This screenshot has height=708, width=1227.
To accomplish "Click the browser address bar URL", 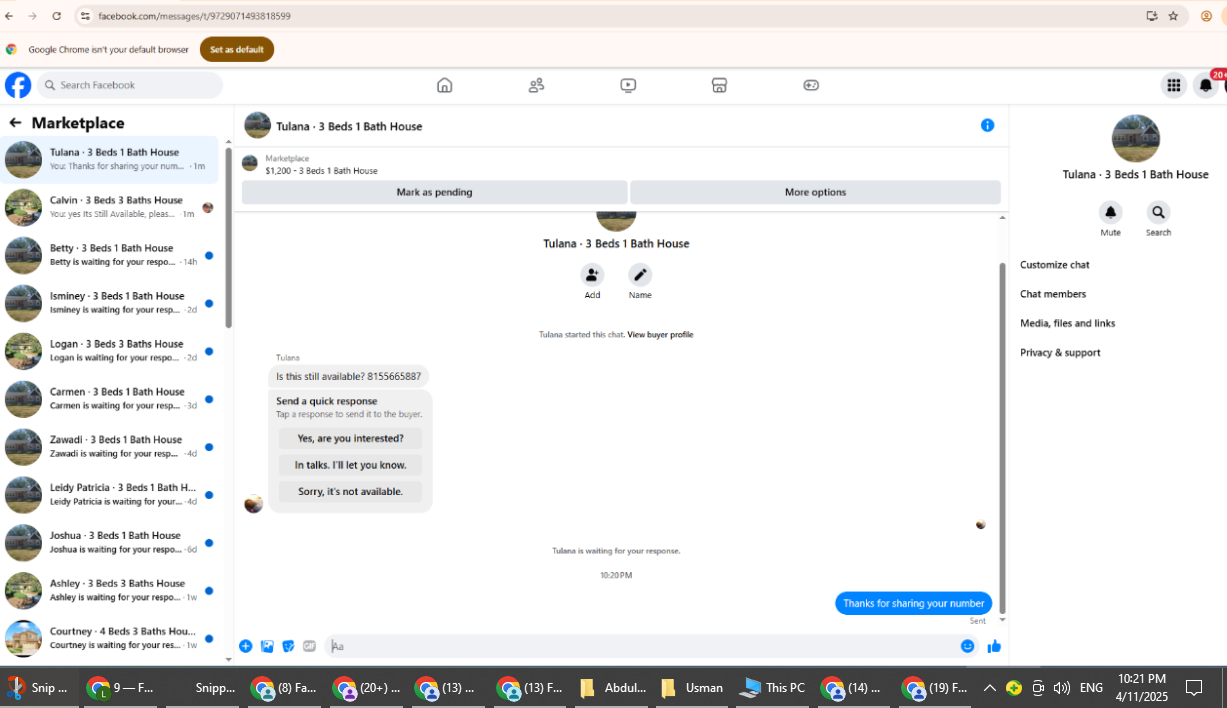I will click(195, 16).
